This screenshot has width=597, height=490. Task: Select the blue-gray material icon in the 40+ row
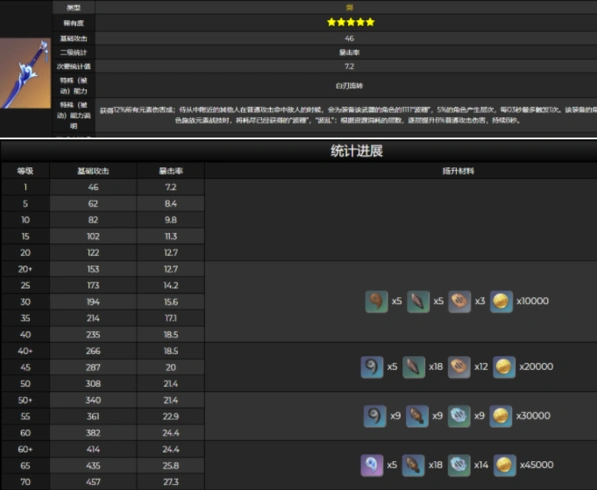pyautogui.click(x=372, y=367)
